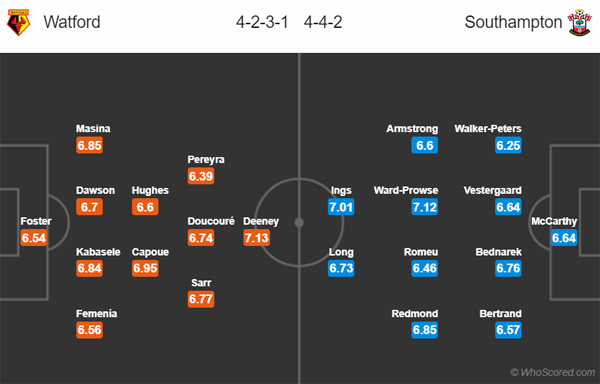The width and height of the screenshot is (600, 384).
Task: Click the Sarr 6.77 rating
Action: 201,299
